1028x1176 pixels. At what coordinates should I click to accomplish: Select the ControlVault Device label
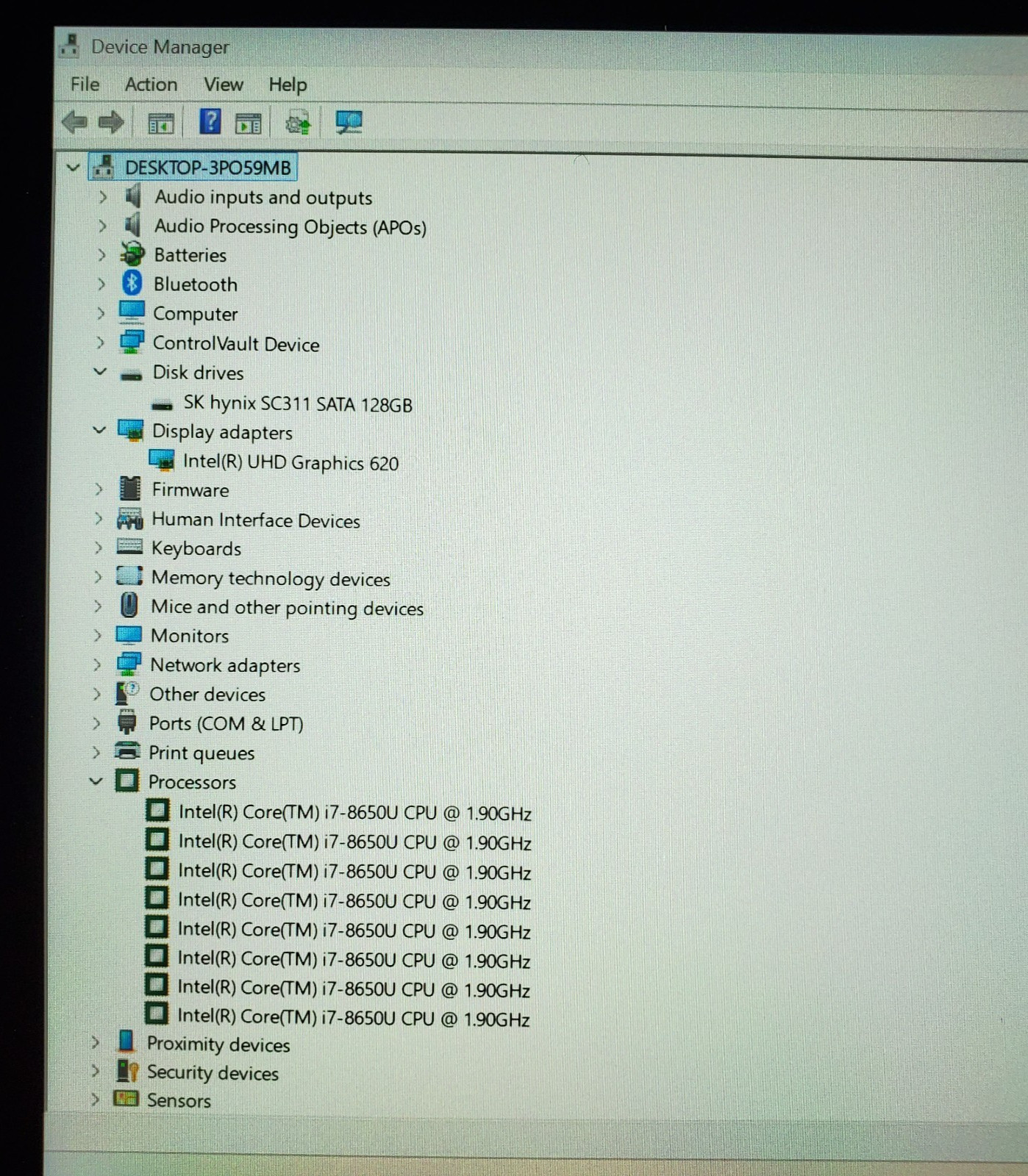pos(236,343)
